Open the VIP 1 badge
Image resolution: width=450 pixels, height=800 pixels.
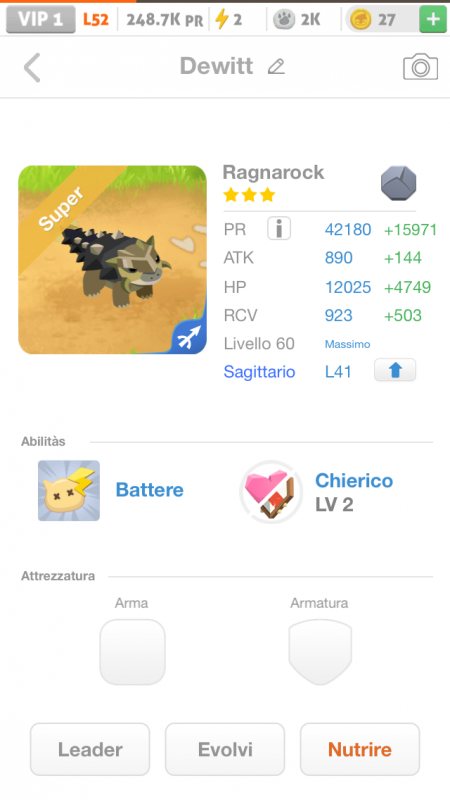point(41,19)
